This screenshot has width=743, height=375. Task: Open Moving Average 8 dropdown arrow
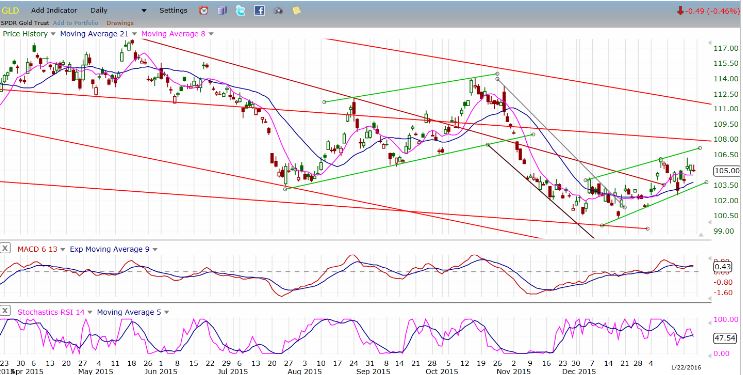click(211, 34)
